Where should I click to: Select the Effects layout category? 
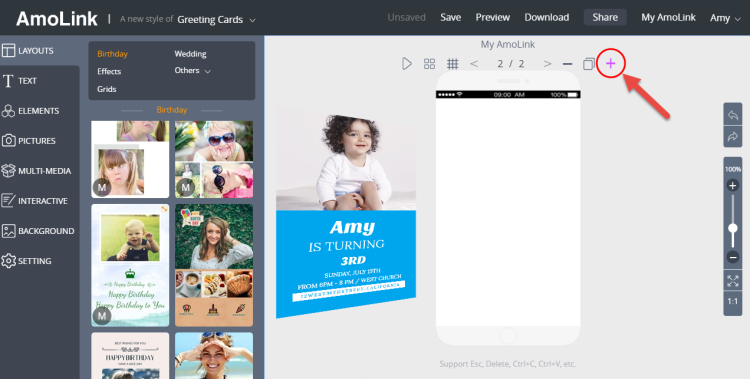tap(109, 71)
